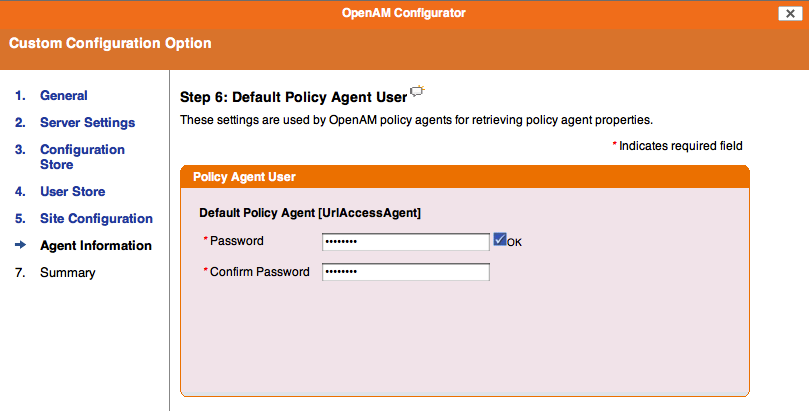Click the OpenAM Configurator title bar
This screenshot has width=809, height=411.
click(x=403, y=13)
